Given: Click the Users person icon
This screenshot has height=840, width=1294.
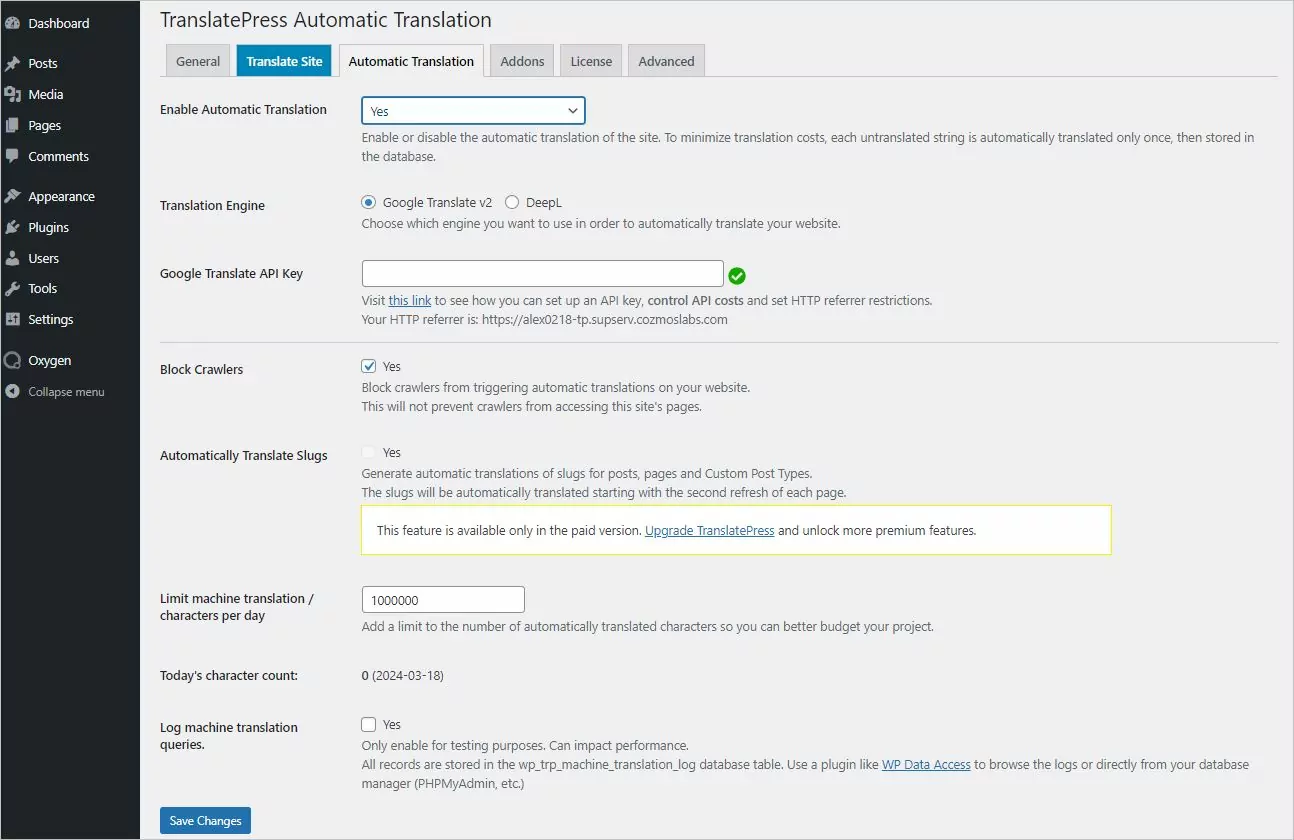Looking at the screenshot, I should tap(12, 258).
